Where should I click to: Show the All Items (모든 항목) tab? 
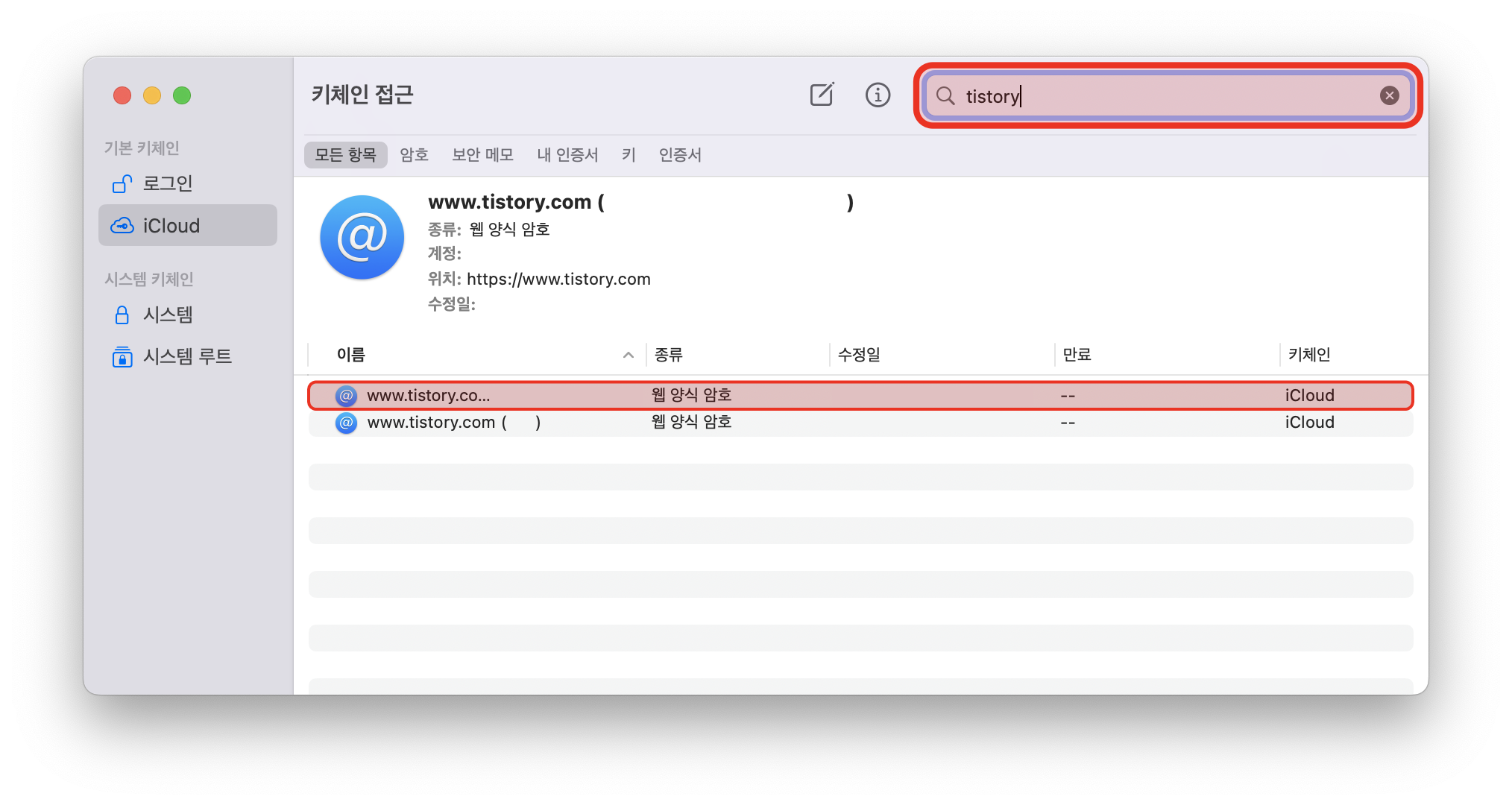pos(345,155)
